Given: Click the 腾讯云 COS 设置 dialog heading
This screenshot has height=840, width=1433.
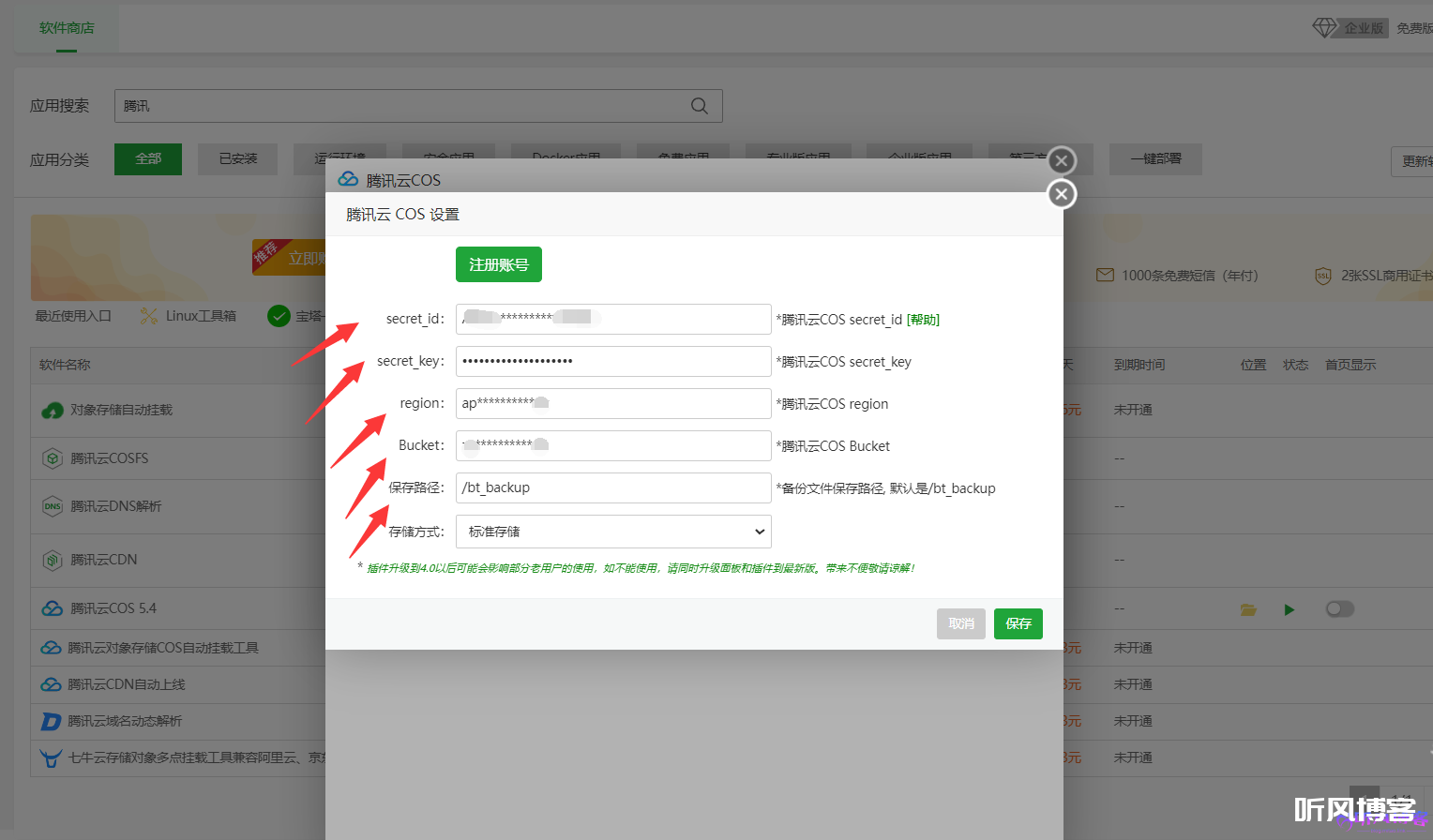Looking at the screenshot, I should [402, 215].
